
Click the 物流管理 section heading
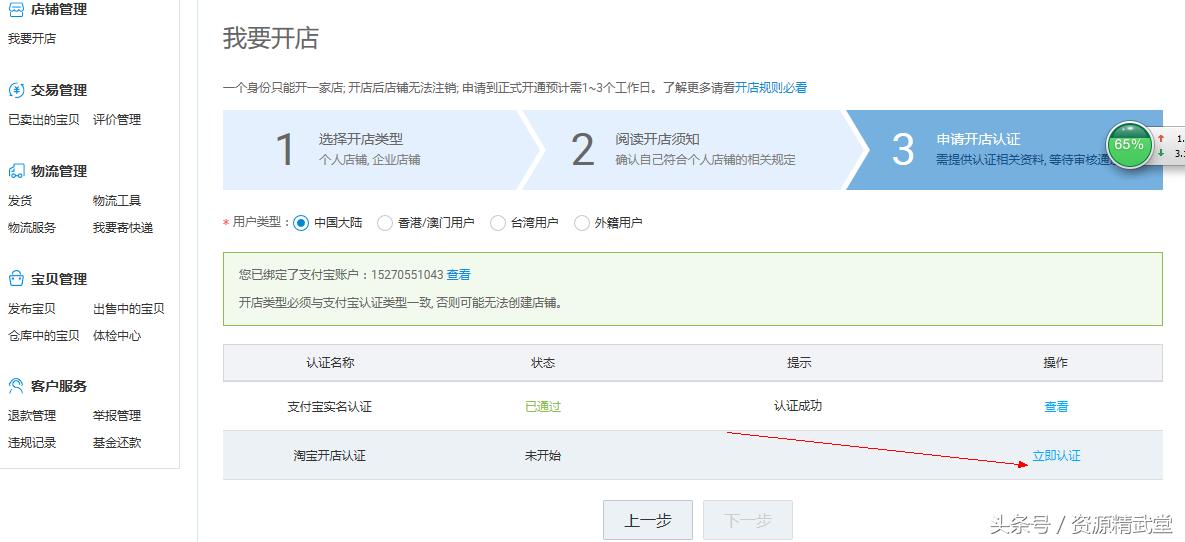click(x=59, y=172)
